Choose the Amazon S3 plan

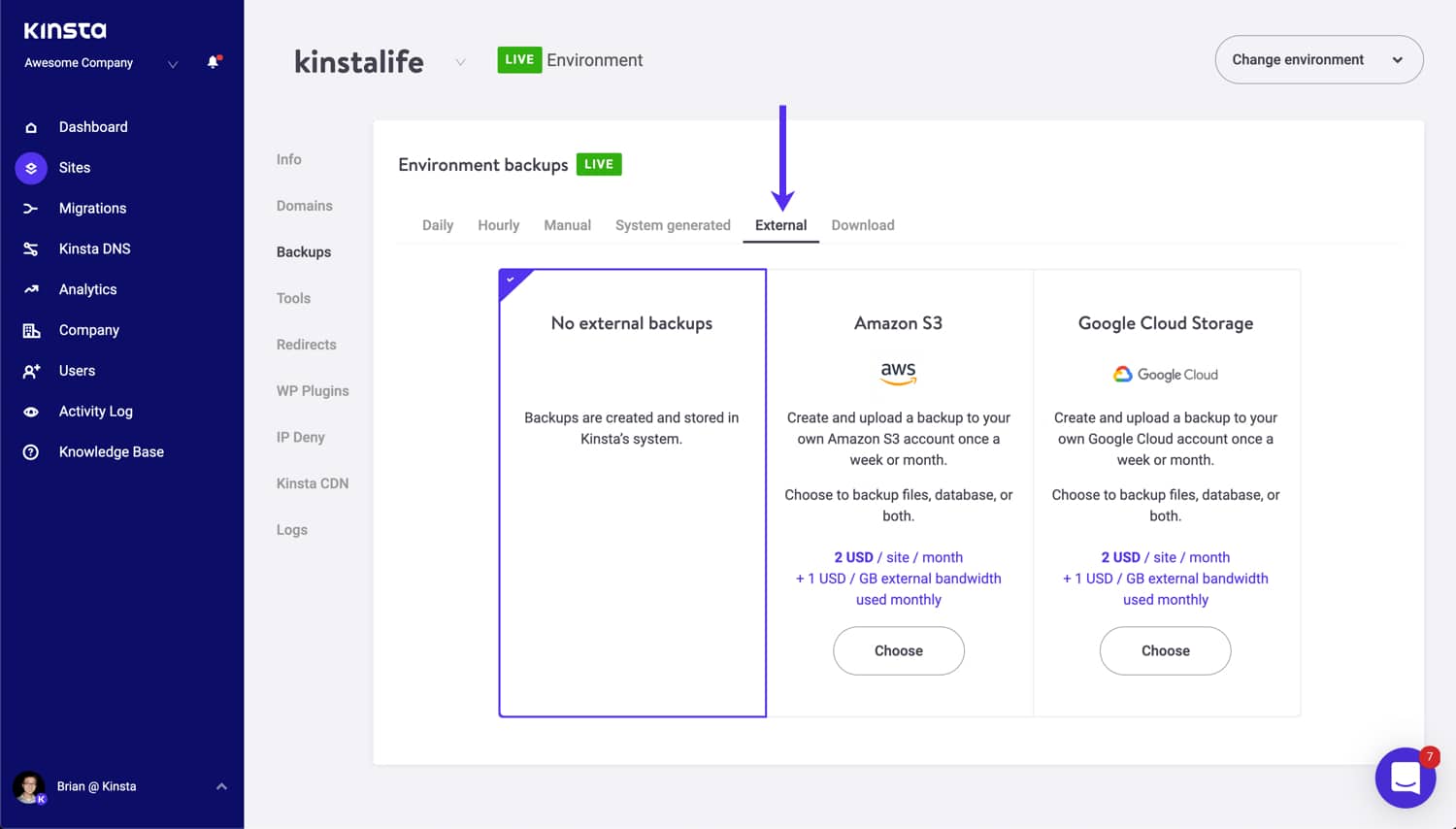[898, 650]
